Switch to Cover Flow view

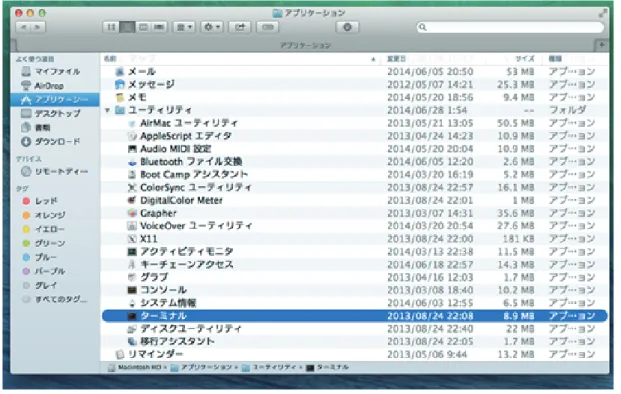[159, 27]
